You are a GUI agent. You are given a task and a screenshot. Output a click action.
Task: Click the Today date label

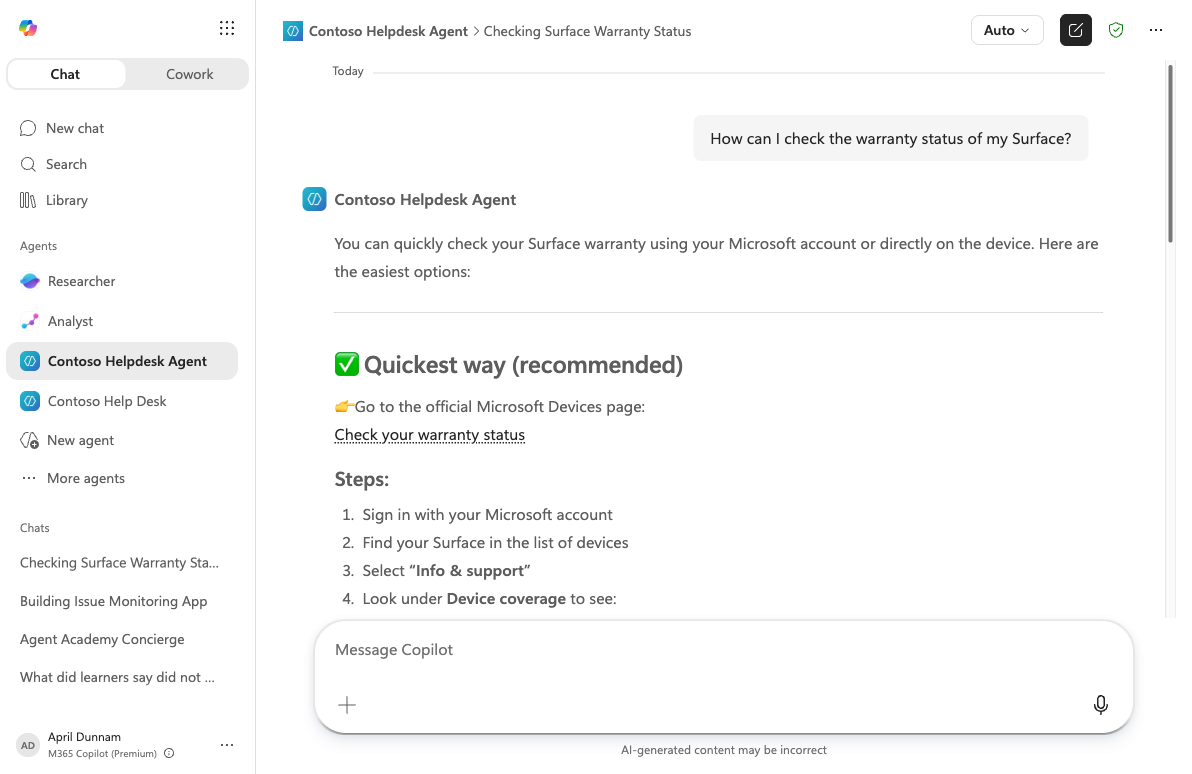pos(348,71)
